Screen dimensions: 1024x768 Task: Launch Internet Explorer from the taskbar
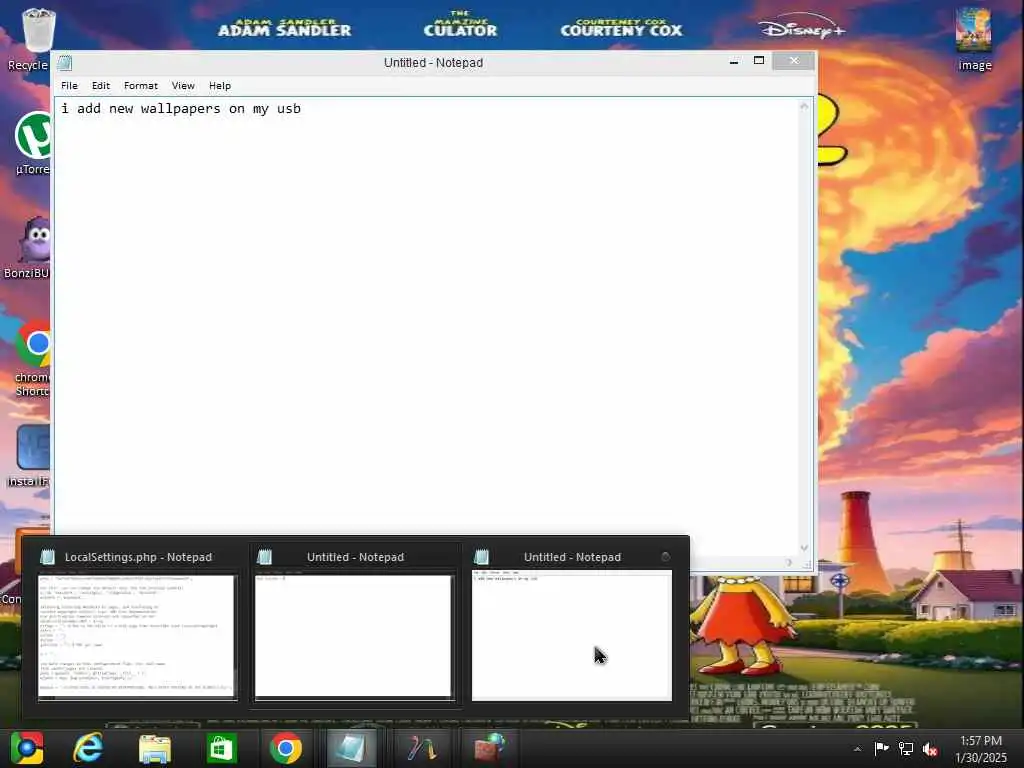click(88, 748)
